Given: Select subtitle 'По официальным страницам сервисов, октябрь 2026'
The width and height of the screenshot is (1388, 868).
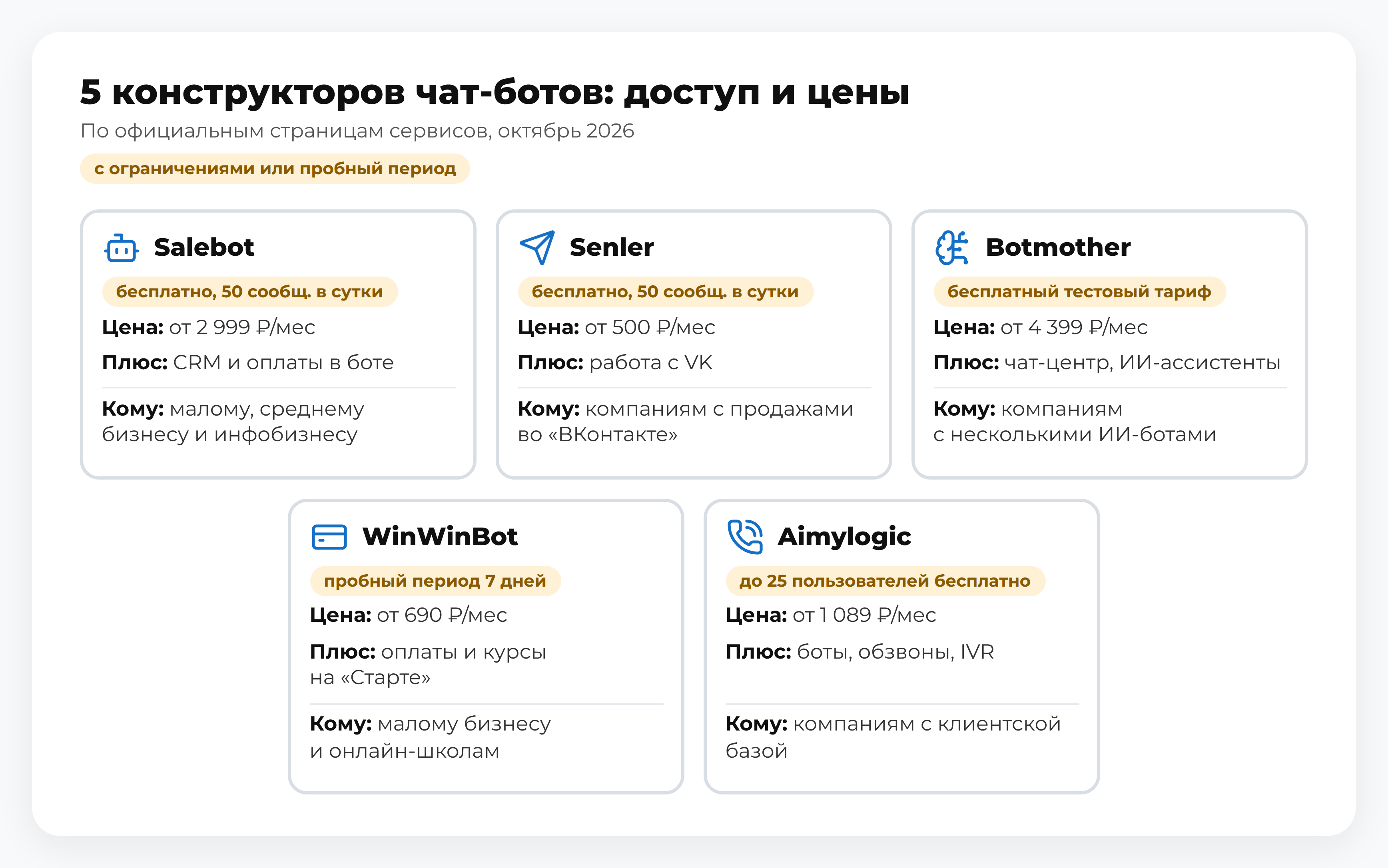Looking at the screenshot, I should tap(357, 131).
